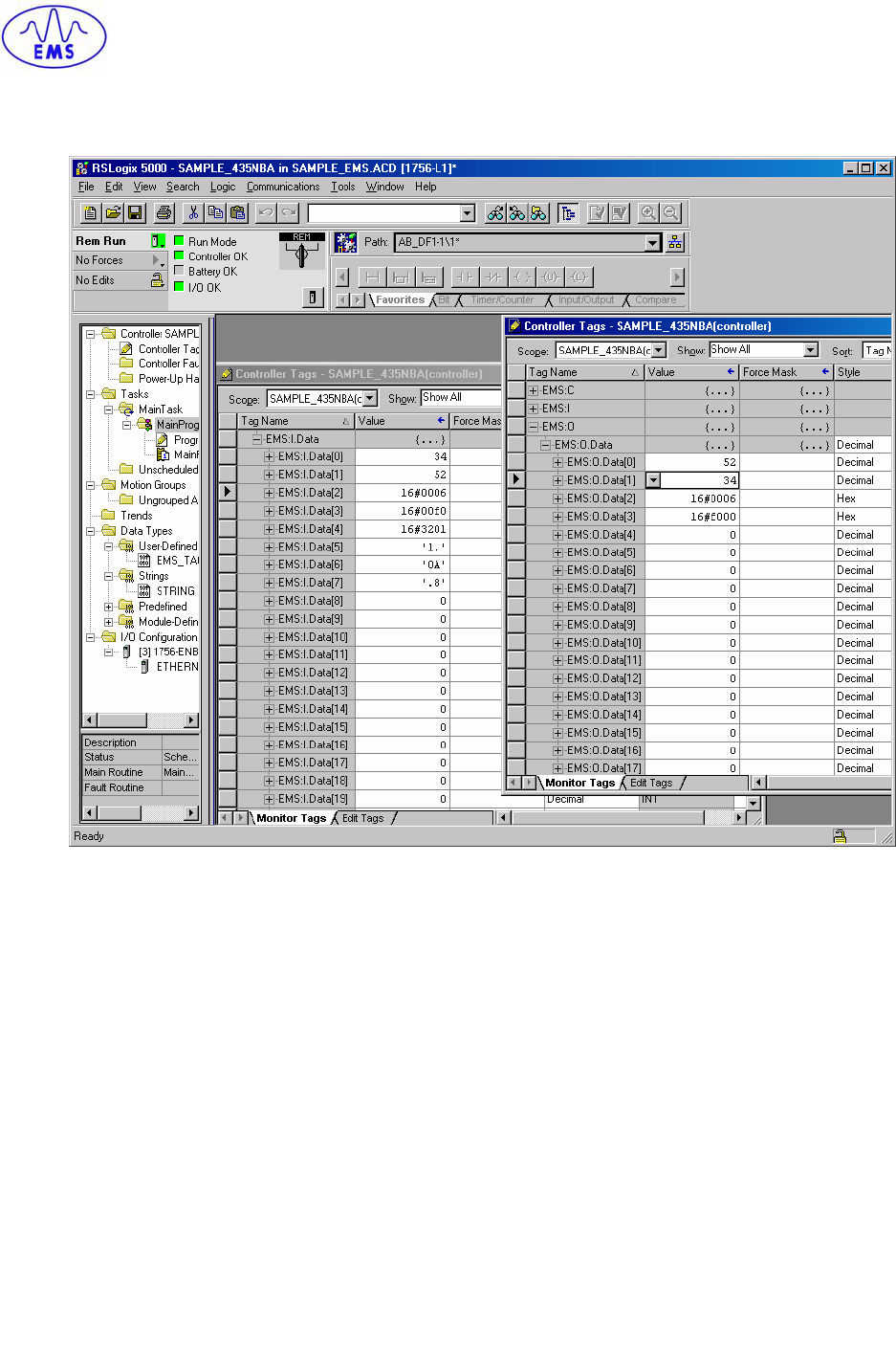Open the Logic menu
The height and width of the screenshot is (1372, 896).
(x=223, y=187)
